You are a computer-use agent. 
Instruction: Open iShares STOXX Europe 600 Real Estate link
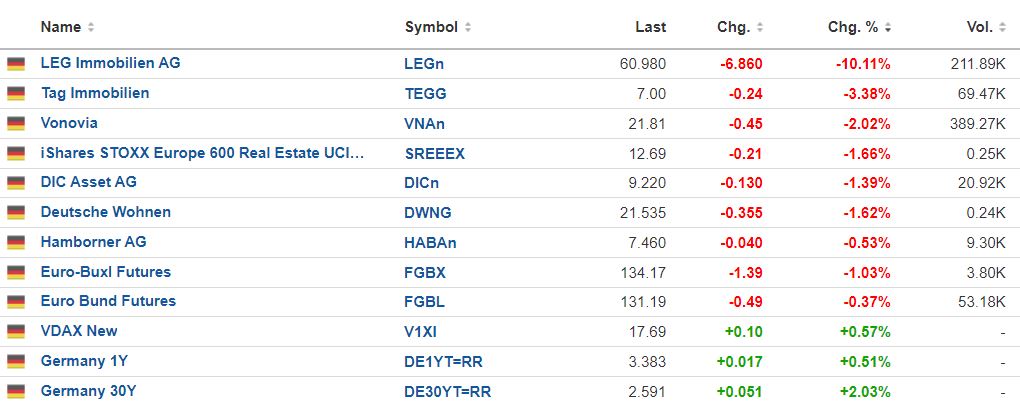202,153
